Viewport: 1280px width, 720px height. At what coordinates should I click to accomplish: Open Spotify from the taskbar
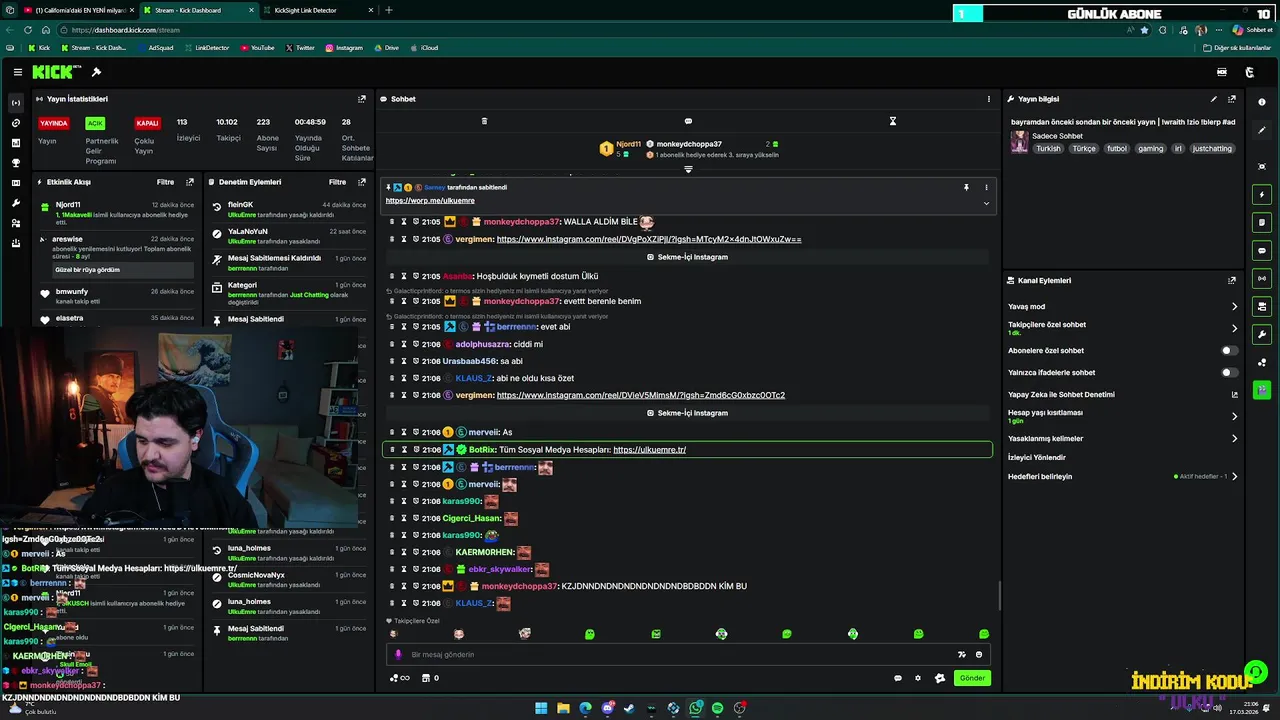tap(717, 708)
